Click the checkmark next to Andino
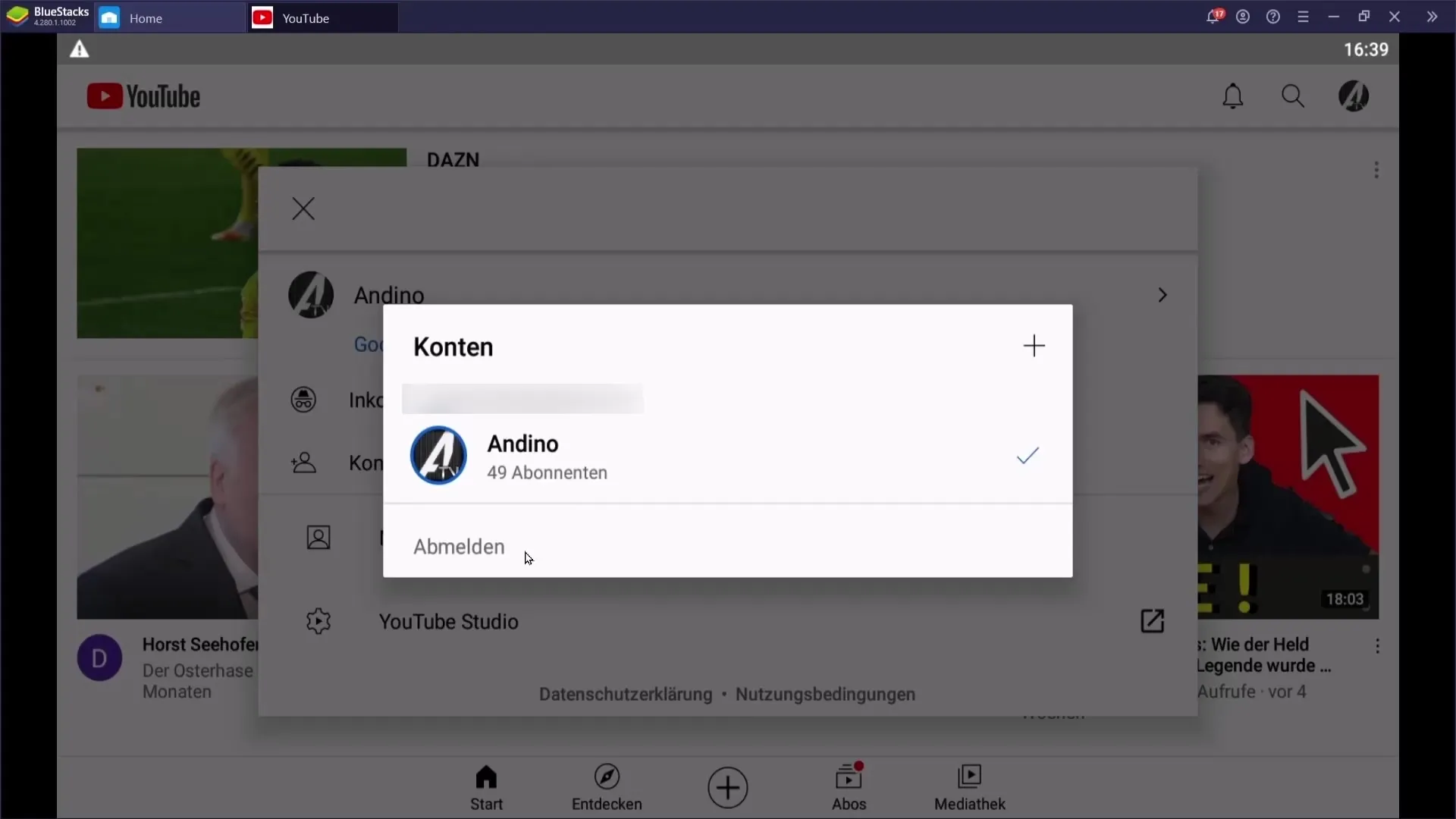This screenshot has width=1456, height=819. (x=1028, y=455)
